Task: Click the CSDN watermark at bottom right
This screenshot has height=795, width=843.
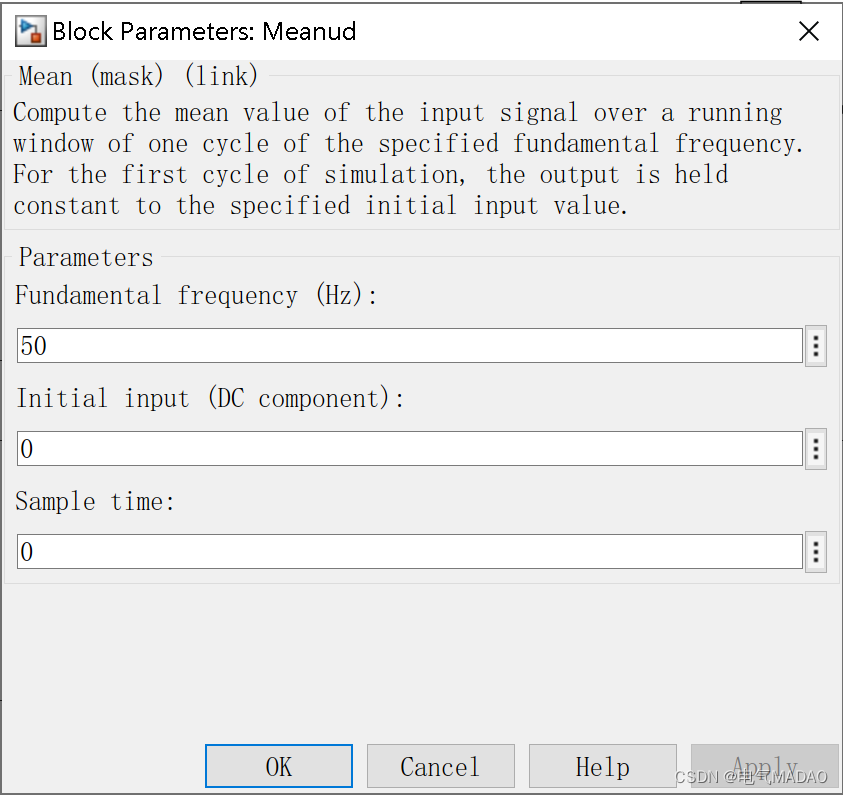Action: point(751,777)
